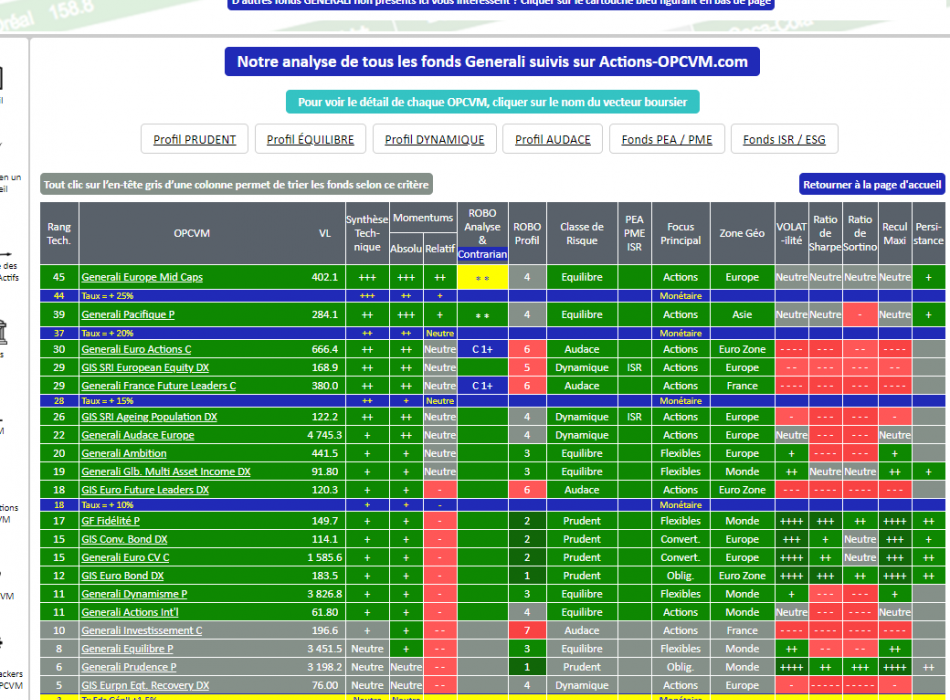Screen dimensions: 950x700
Task: Select VL value 402.1
Action: click(325, 277)
